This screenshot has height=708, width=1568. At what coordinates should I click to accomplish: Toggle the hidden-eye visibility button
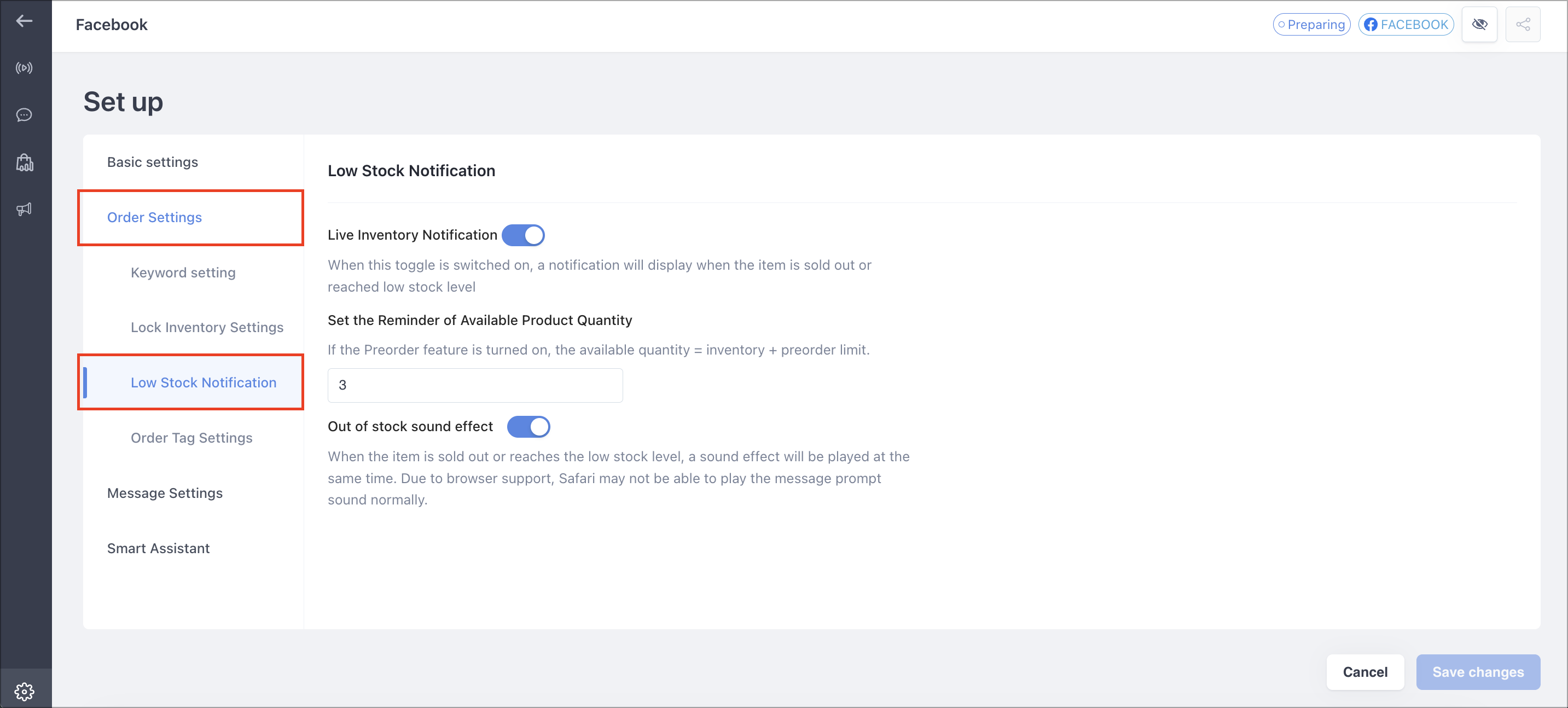point(1479,25)
